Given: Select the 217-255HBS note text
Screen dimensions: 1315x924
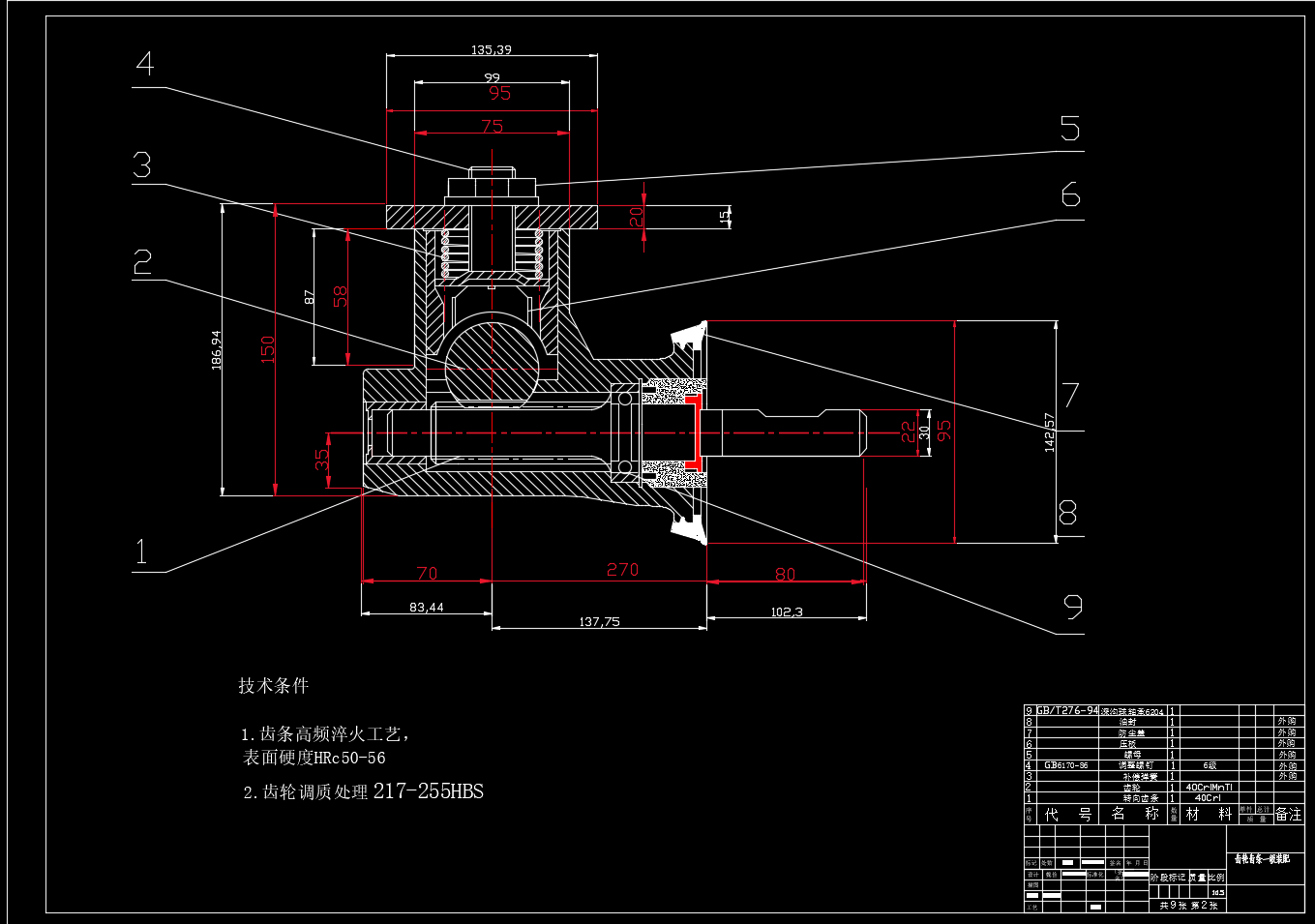Looking at the screenshot, I should (x=429, y=791).
